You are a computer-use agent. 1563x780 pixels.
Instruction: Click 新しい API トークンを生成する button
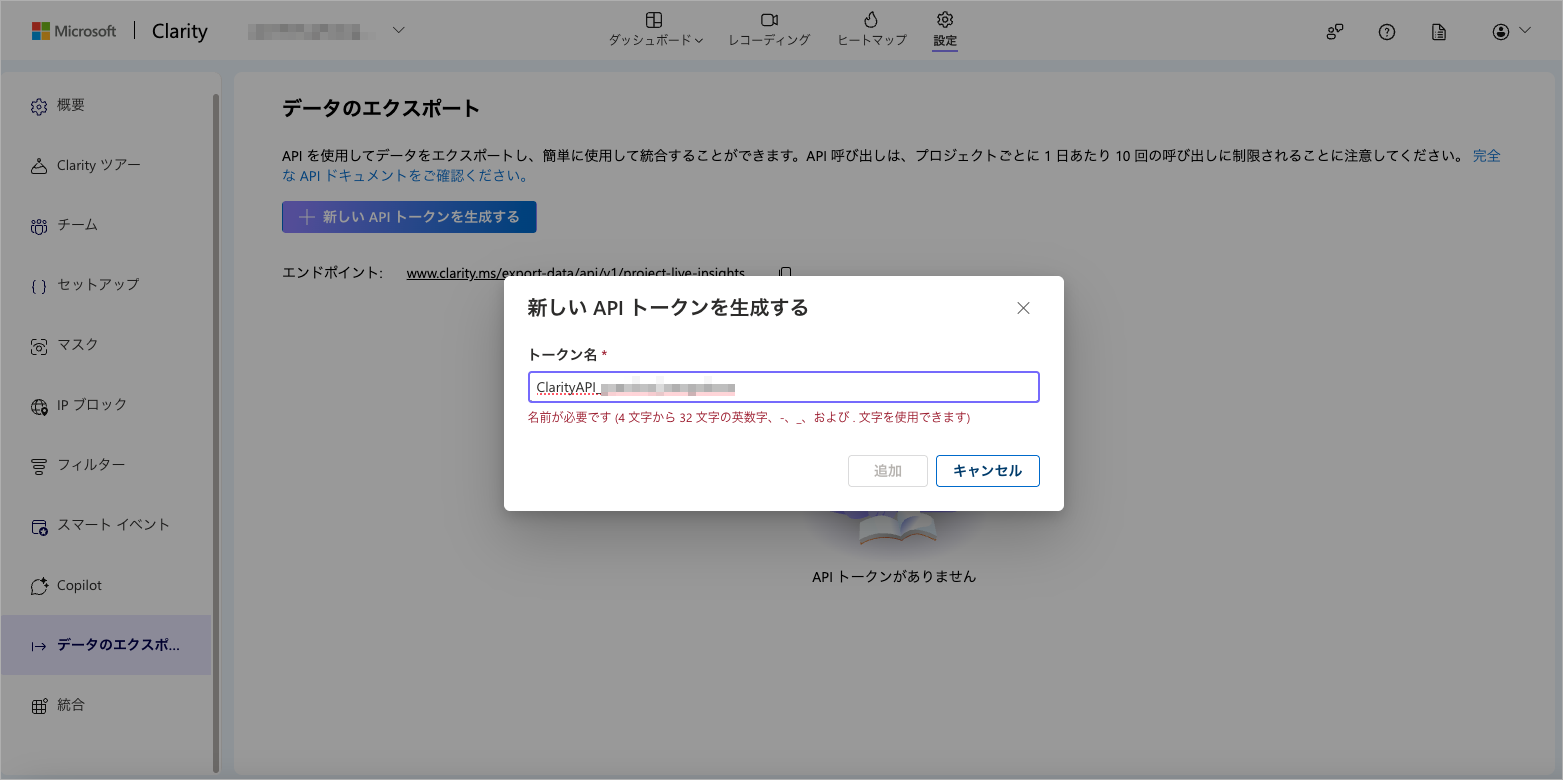click(409, 217)
